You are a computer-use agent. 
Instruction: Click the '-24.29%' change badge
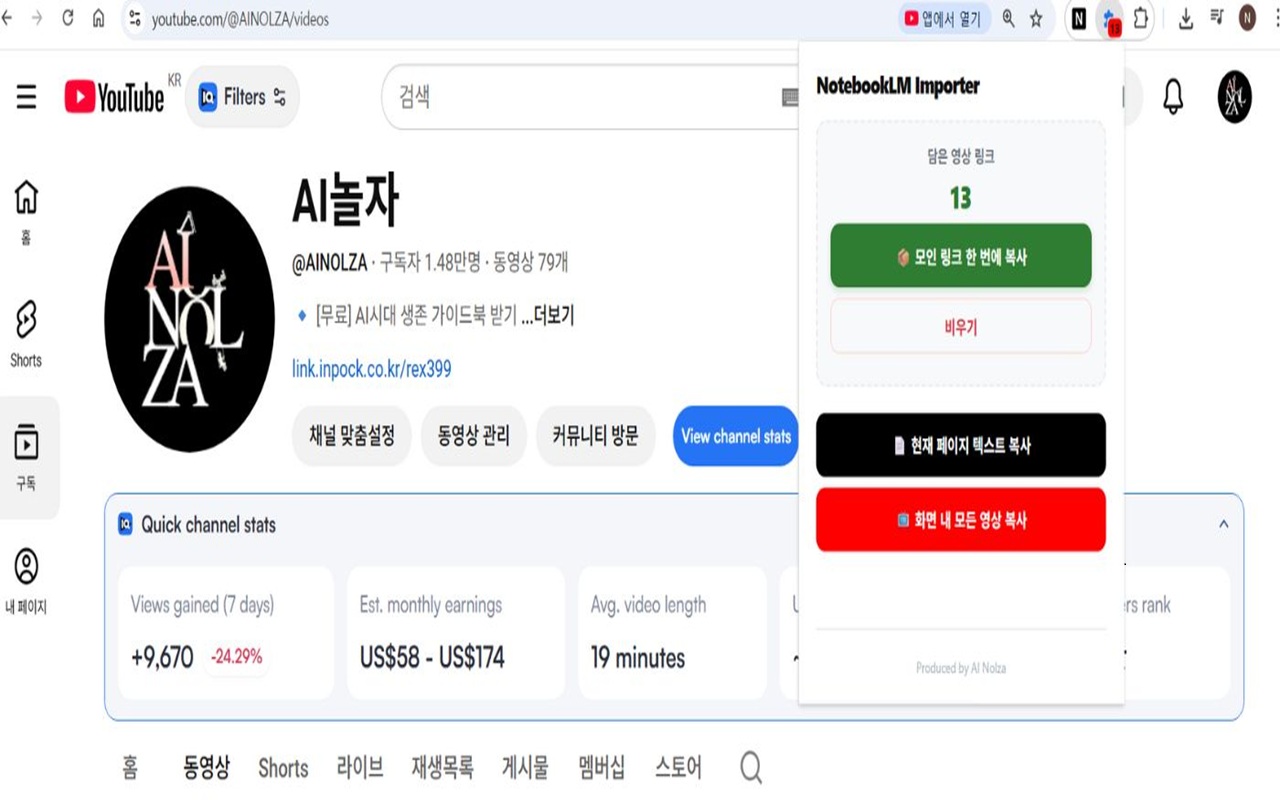tap(236, 657)
